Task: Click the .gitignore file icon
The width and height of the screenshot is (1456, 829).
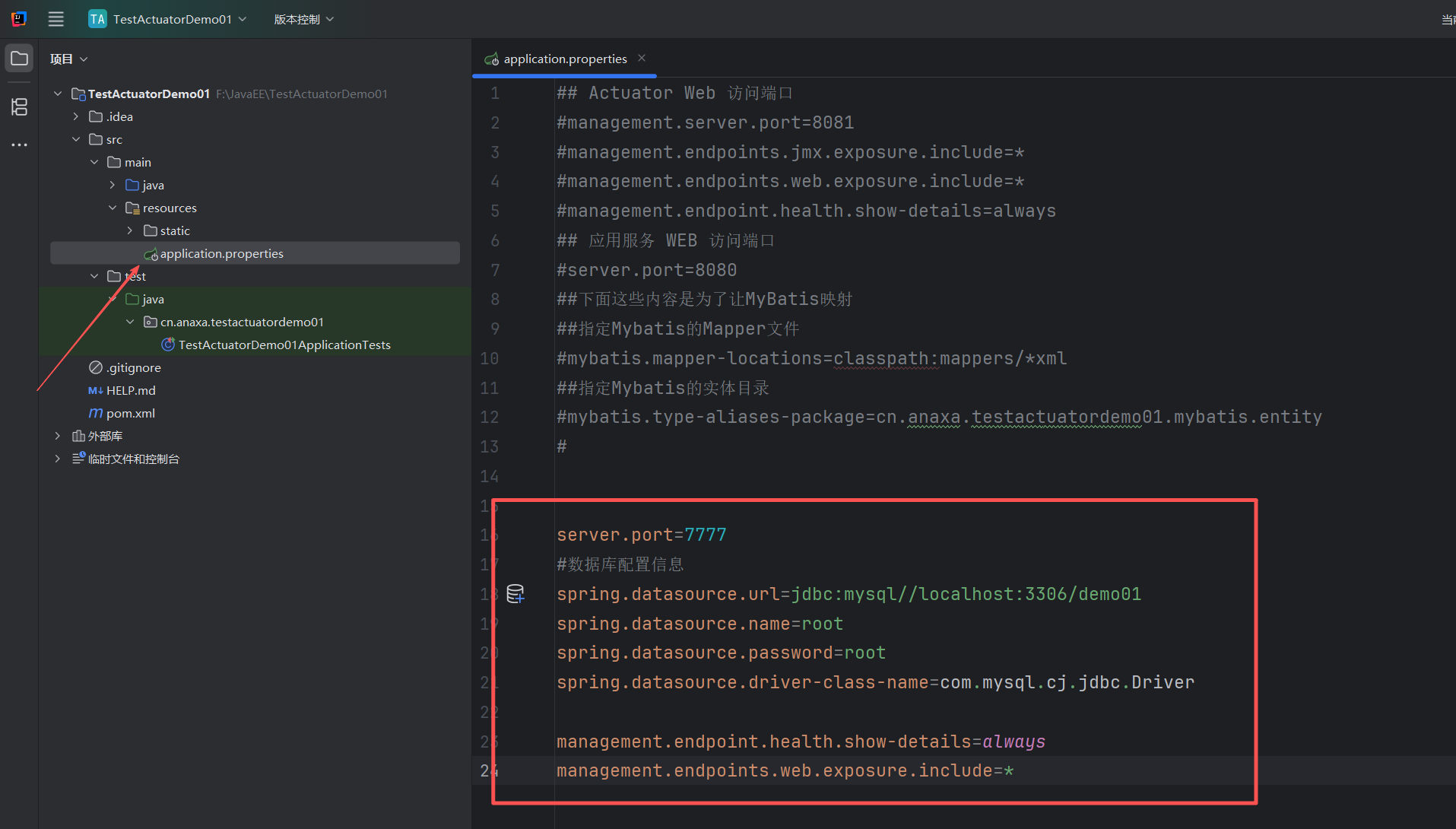Action: tap(96, 367)
